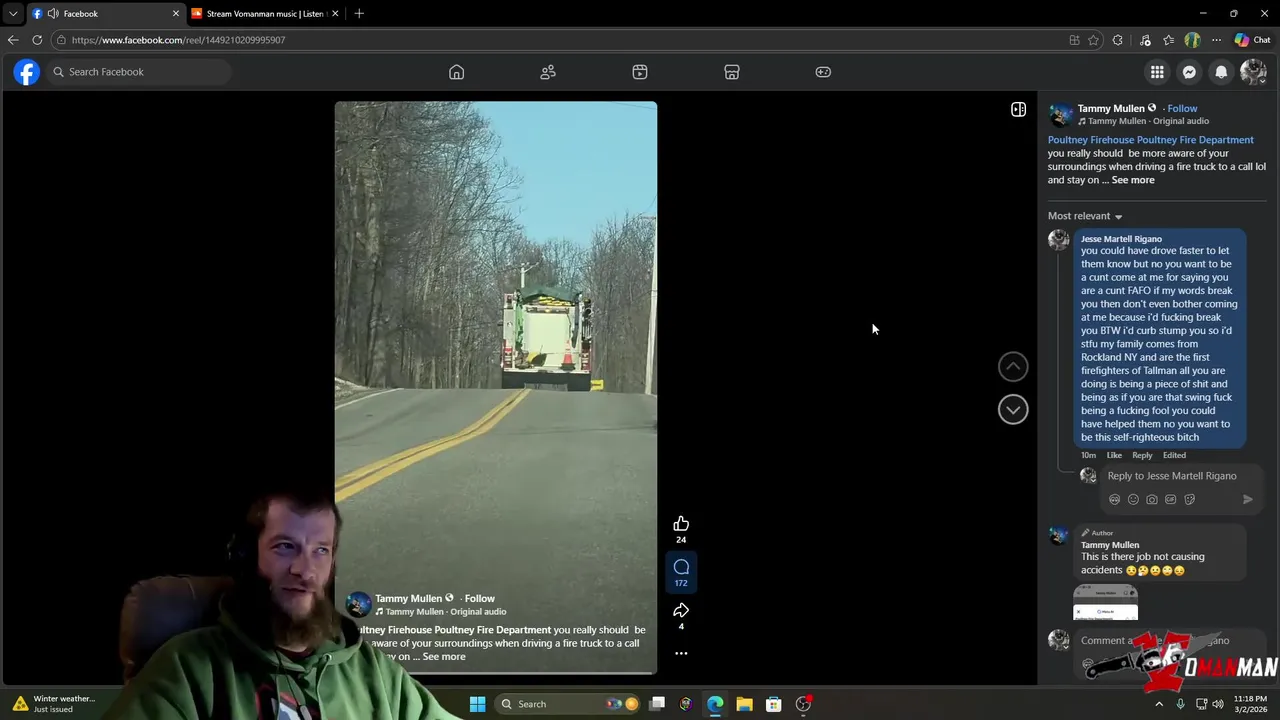Open the Reels video icon in the nav bar

coord(640,72)
